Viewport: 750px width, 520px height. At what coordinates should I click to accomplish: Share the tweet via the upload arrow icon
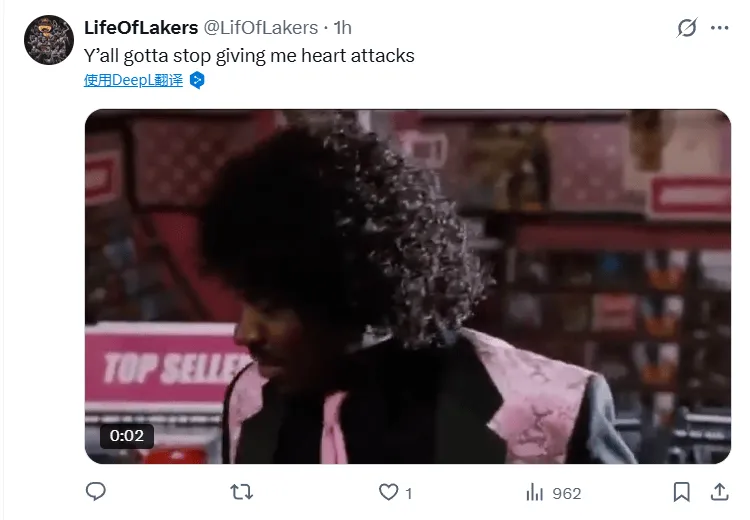coord(719,492)
